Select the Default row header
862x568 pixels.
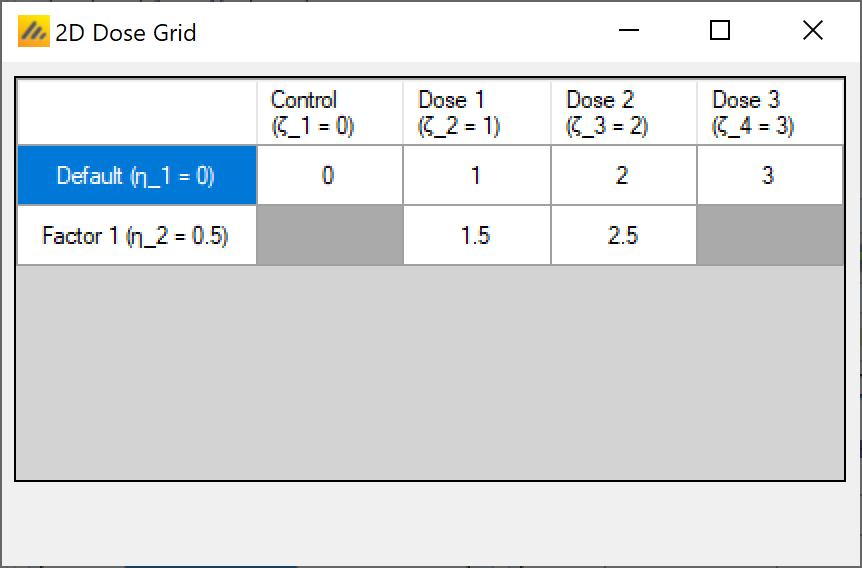(x=137, y=176)
